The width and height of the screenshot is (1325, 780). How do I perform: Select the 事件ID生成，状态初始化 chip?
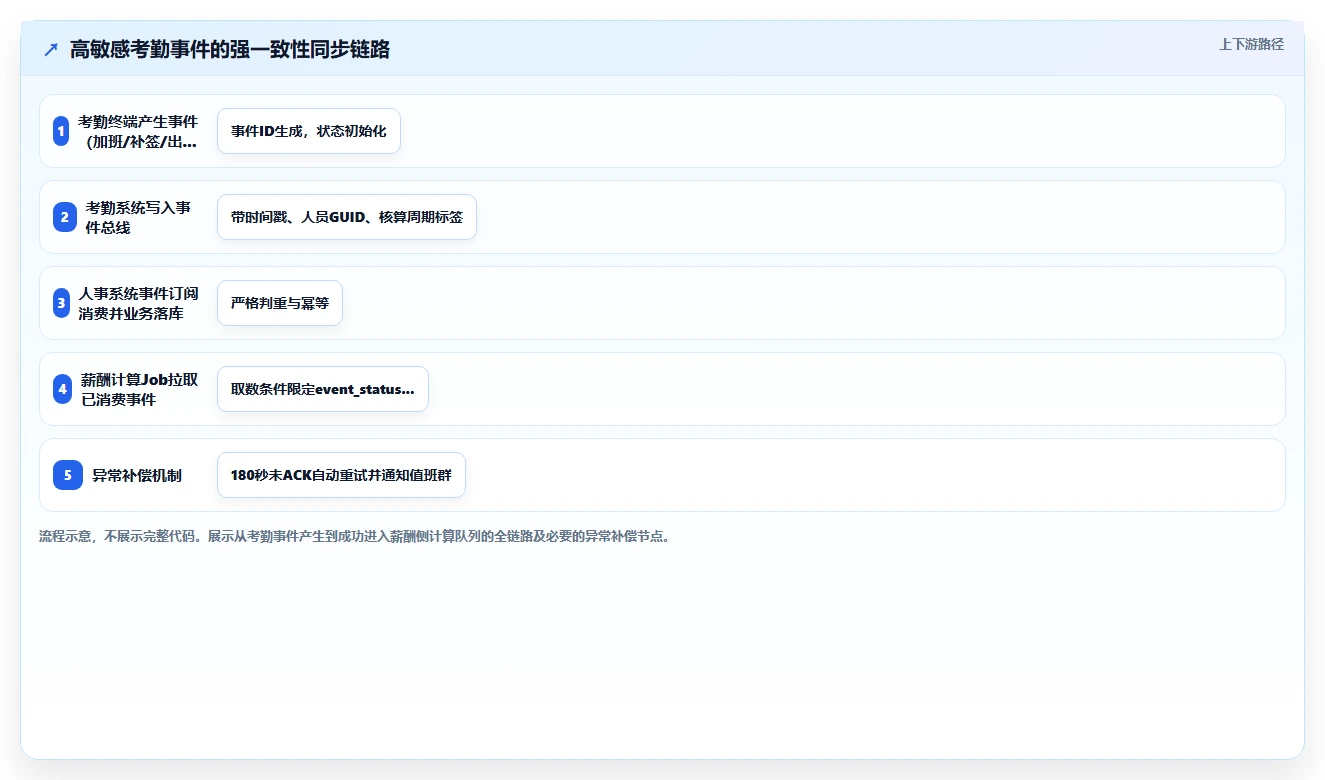[x=309, y=131]
